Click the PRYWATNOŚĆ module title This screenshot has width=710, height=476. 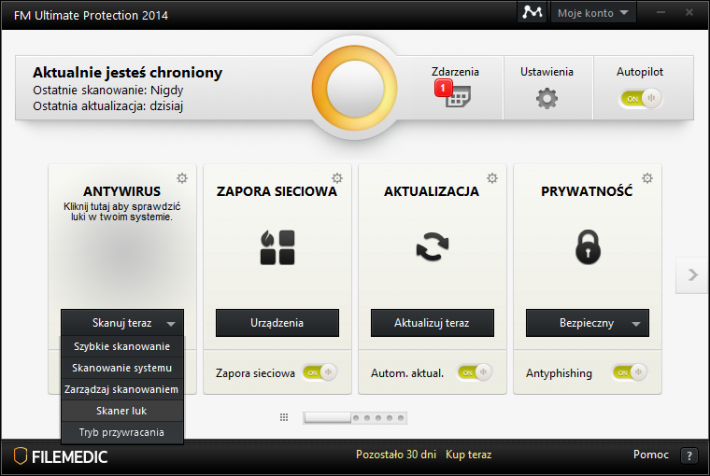pyautogui.click(x=586, y=191)
